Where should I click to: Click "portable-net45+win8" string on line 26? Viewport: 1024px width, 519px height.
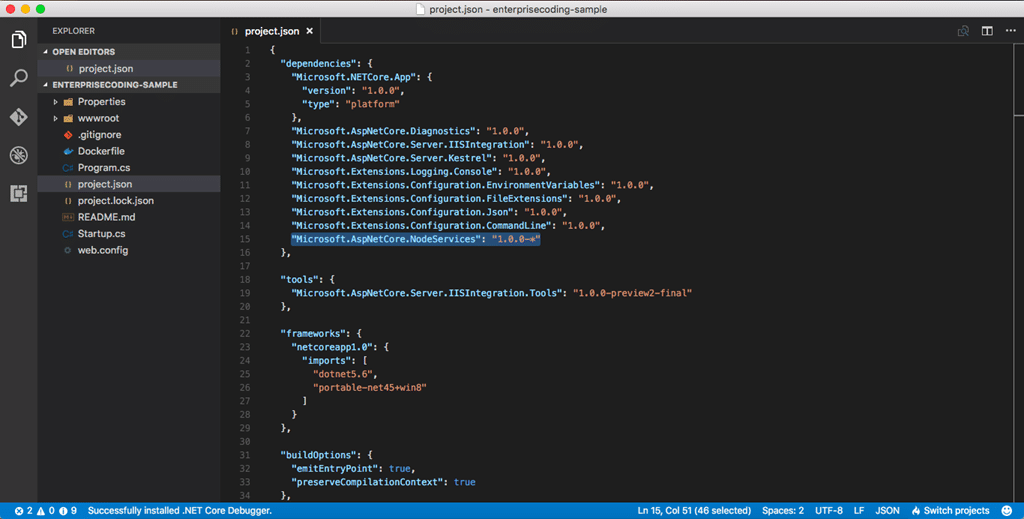(x=370, y=388)
